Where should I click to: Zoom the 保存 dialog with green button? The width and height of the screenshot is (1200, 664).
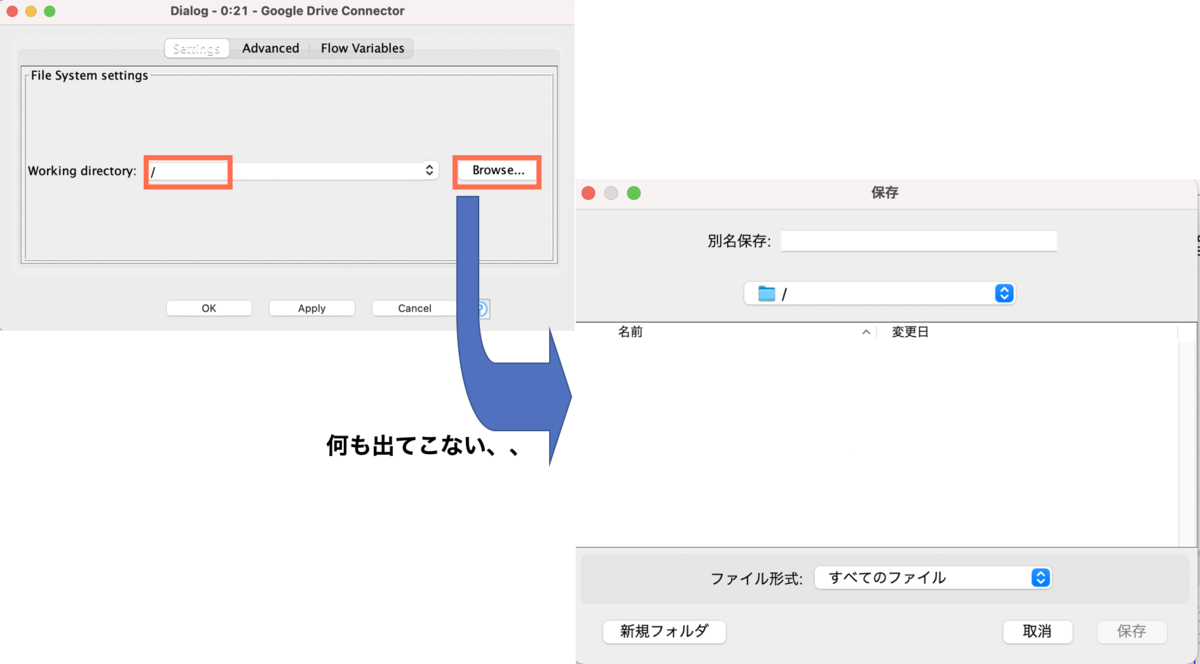click(633, 193)
